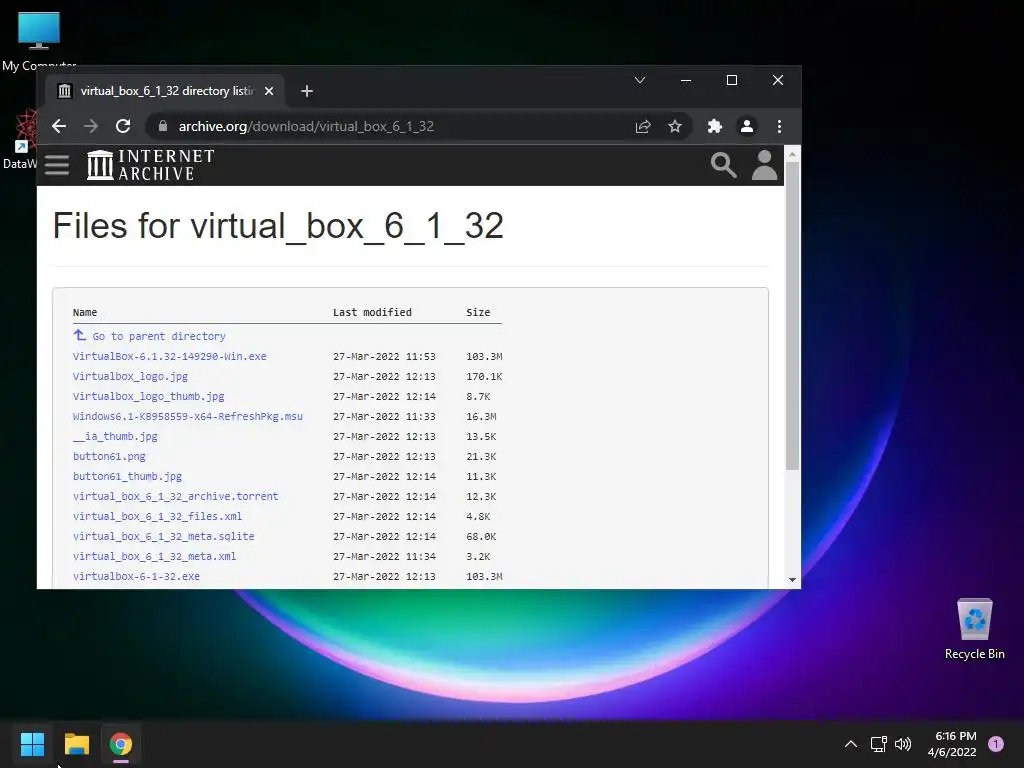The width and height of the screenshot is (1024, 768).
Task: Show hidden system tray icons
Action: tap(851, 744)
